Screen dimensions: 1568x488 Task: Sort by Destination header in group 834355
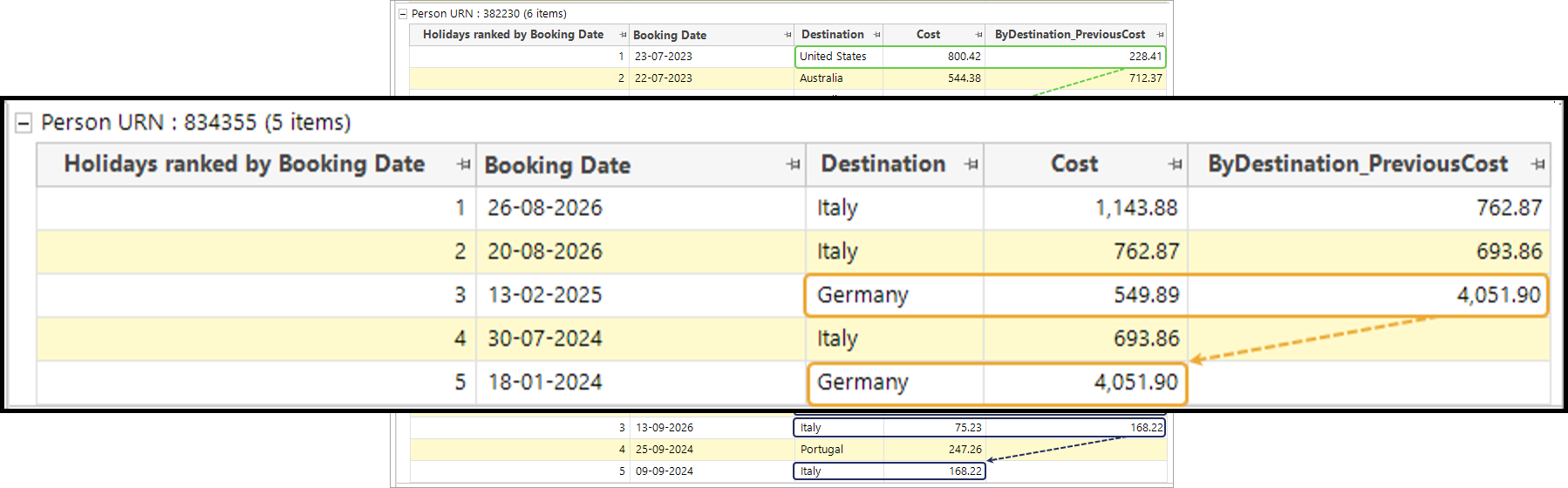(x=883, y=165)
